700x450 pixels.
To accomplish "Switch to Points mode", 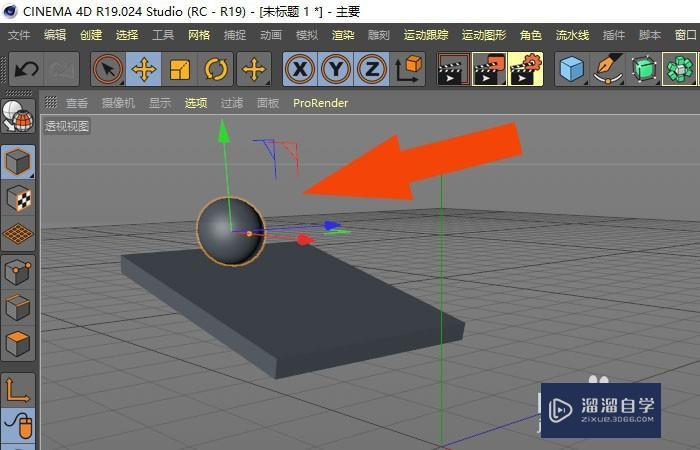I will pyautogui.click(x=18, y=272).
